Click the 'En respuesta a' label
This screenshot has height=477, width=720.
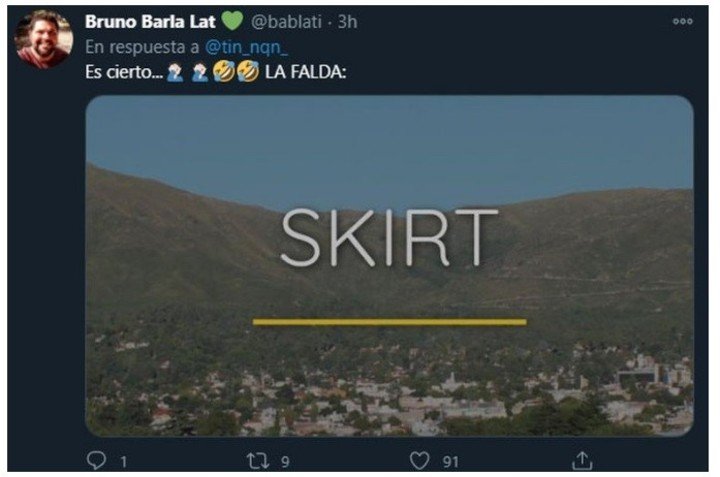tap(142, 47)
